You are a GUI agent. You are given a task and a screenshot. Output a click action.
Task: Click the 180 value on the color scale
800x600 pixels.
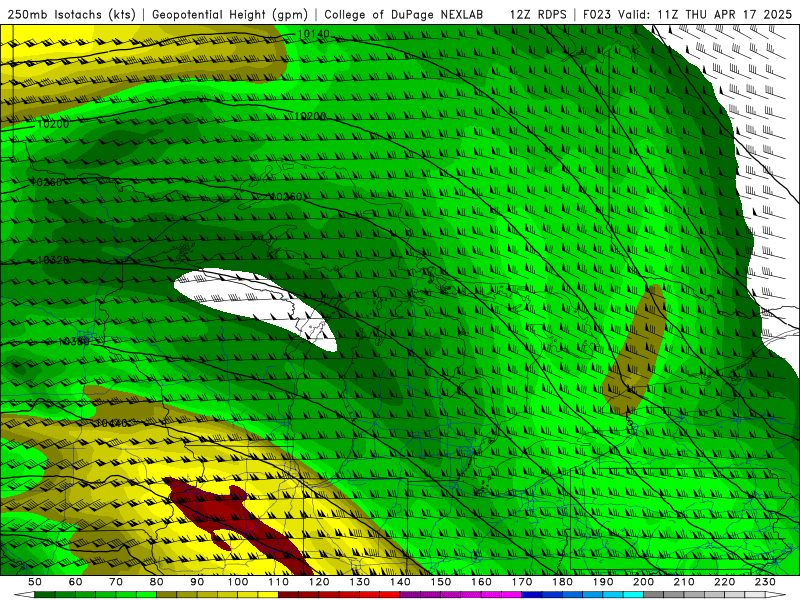point(563,582)
